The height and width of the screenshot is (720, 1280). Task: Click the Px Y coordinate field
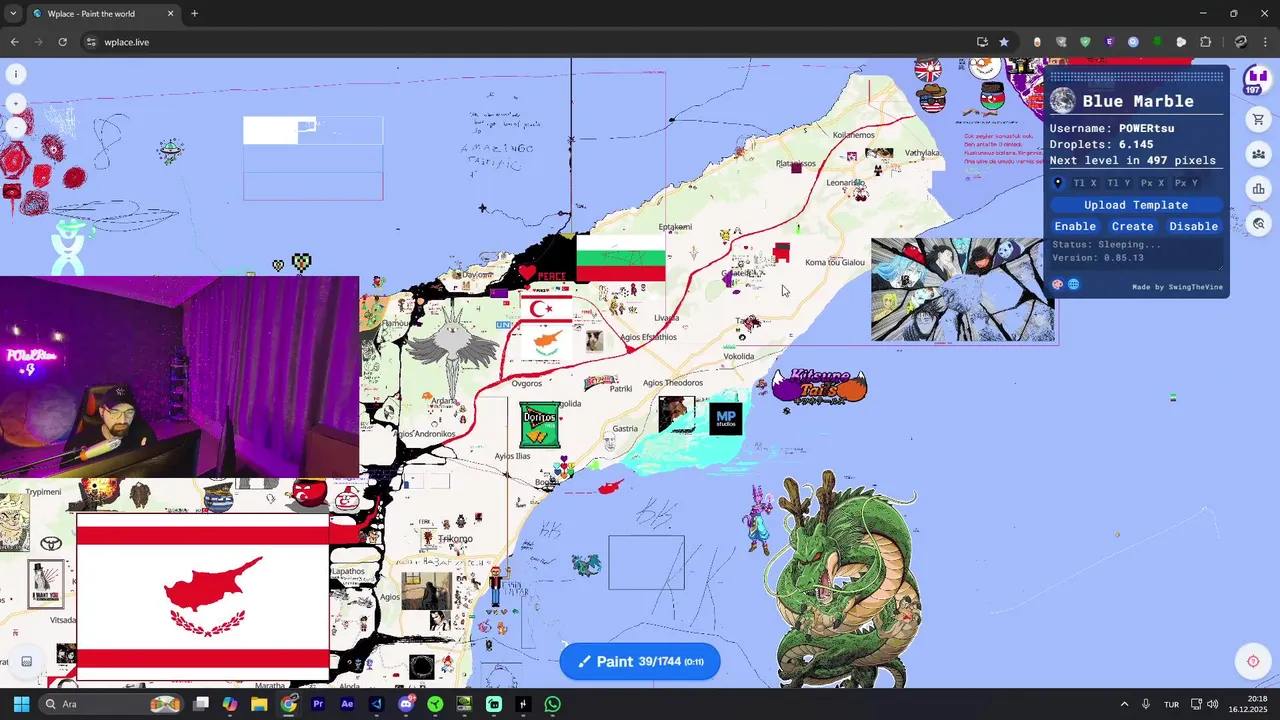(x=1186, y=183)
